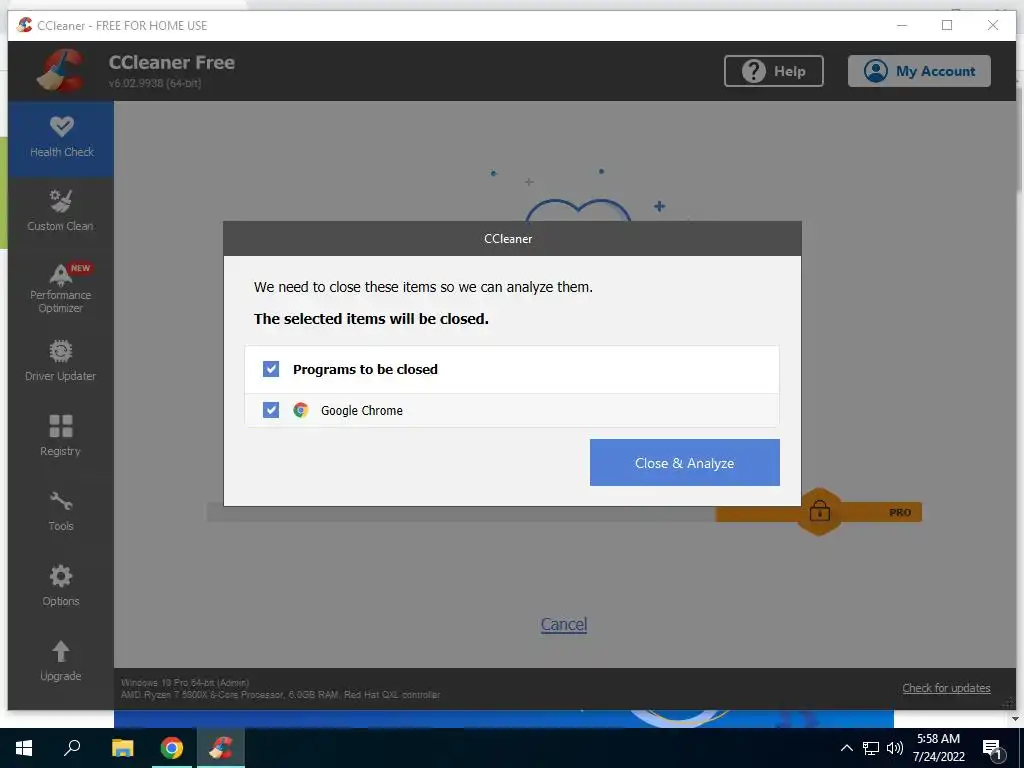Click the Check for updates link

(946, 688)
